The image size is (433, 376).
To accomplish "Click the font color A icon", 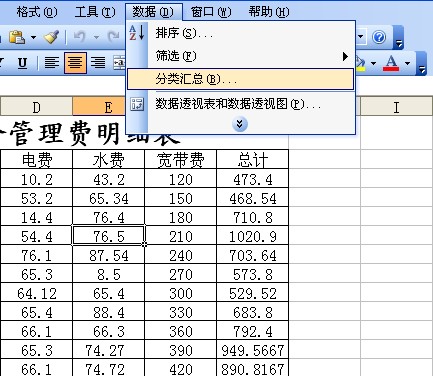I will [x=391, y=63].
